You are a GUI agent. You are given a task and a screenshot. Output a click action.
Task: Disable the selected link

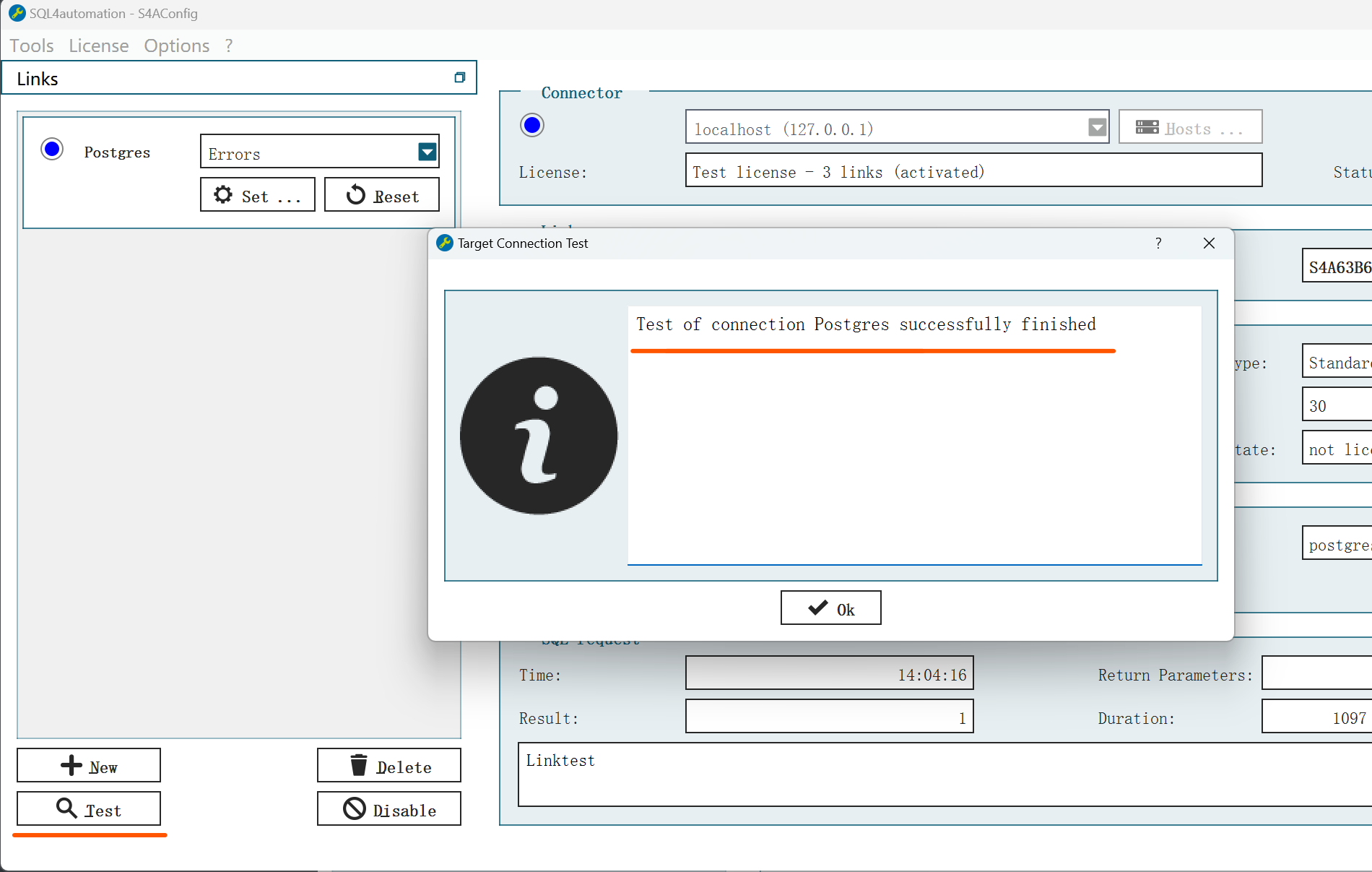389,808
